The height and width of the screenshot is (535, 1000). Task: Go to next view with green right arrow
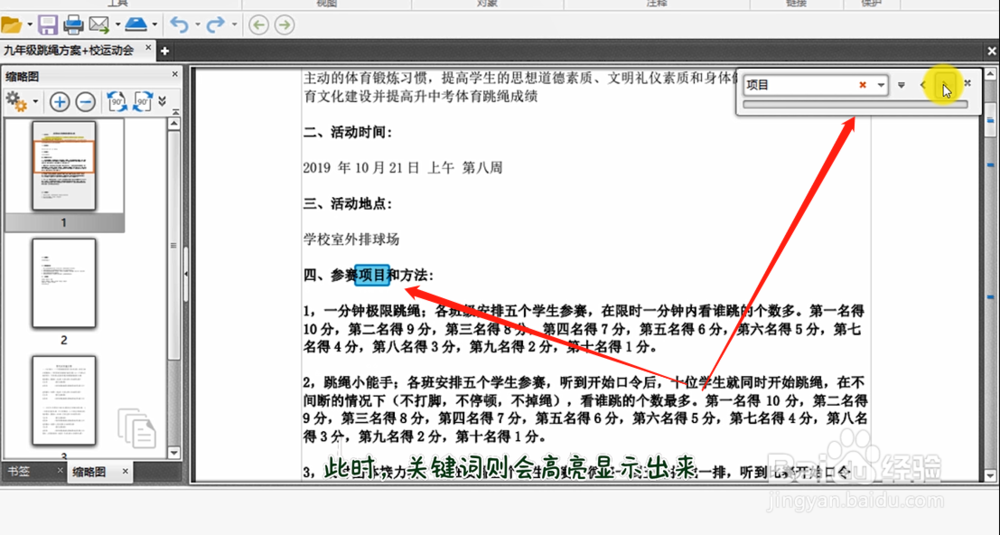[284, 25]
